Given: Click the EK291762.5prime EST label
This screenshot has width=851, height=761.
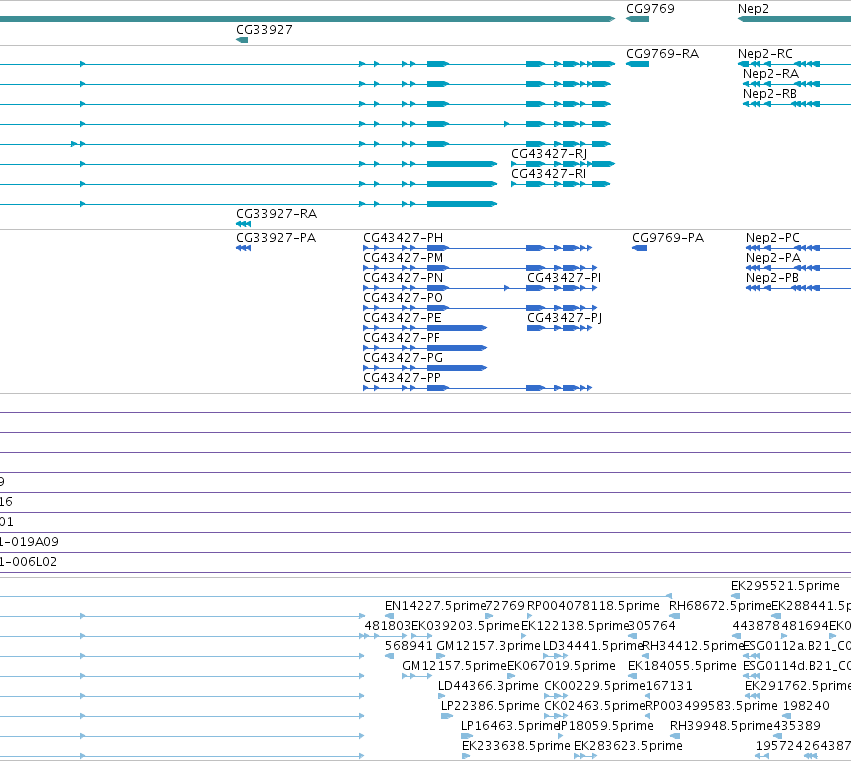Looking at the screenshot, I should click(798, 686).
